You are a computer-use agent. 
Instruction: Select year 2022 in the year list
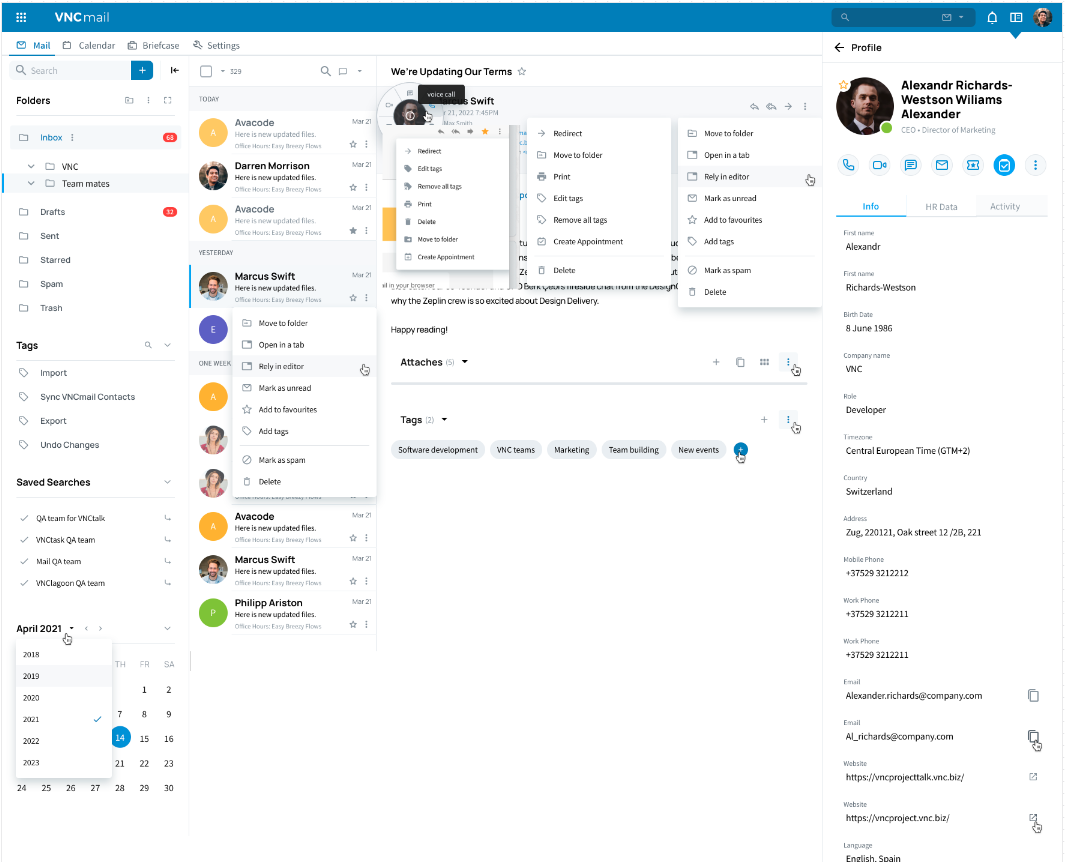pos(32,741)
